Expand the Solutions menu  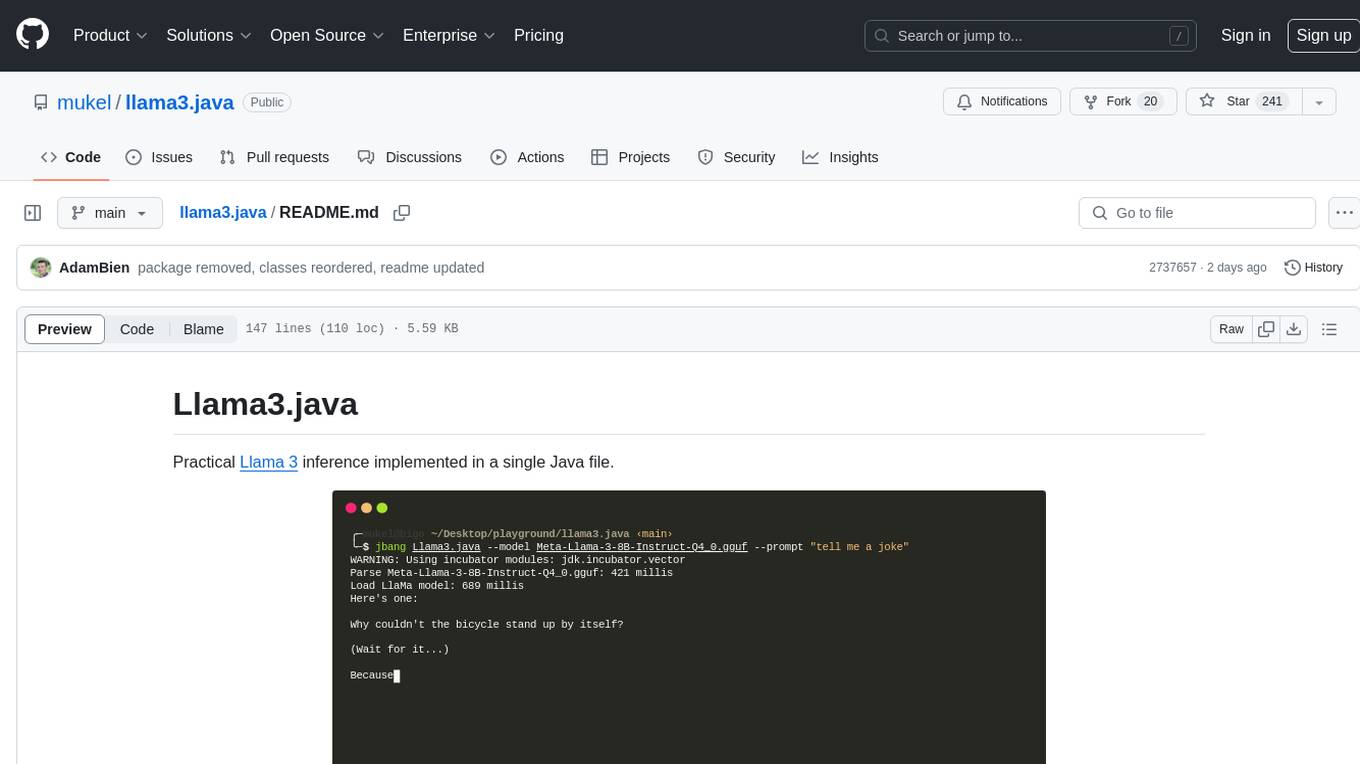pos(209,35)
